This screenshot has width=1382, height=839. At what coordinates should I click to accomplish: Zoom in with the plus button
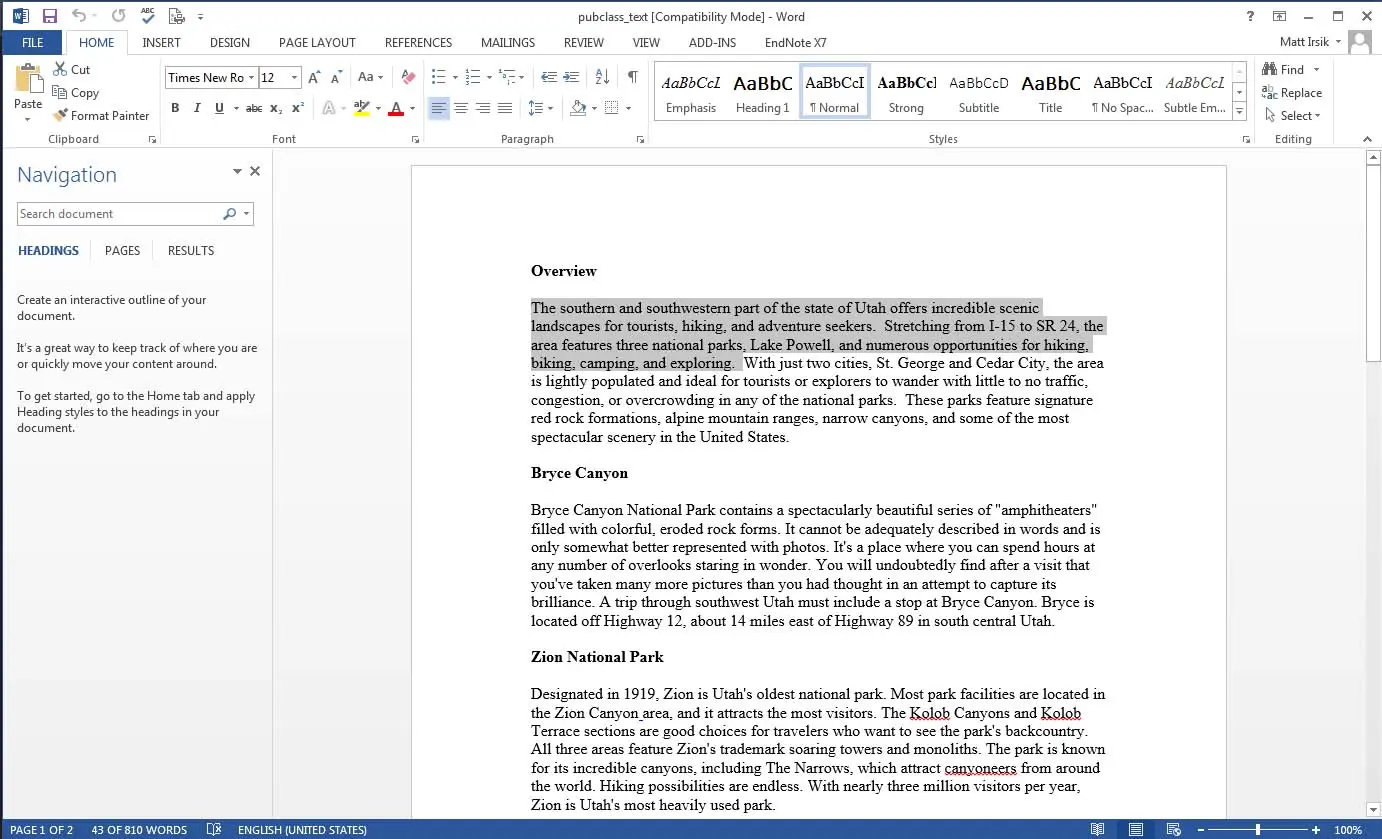click(1316, 829)
